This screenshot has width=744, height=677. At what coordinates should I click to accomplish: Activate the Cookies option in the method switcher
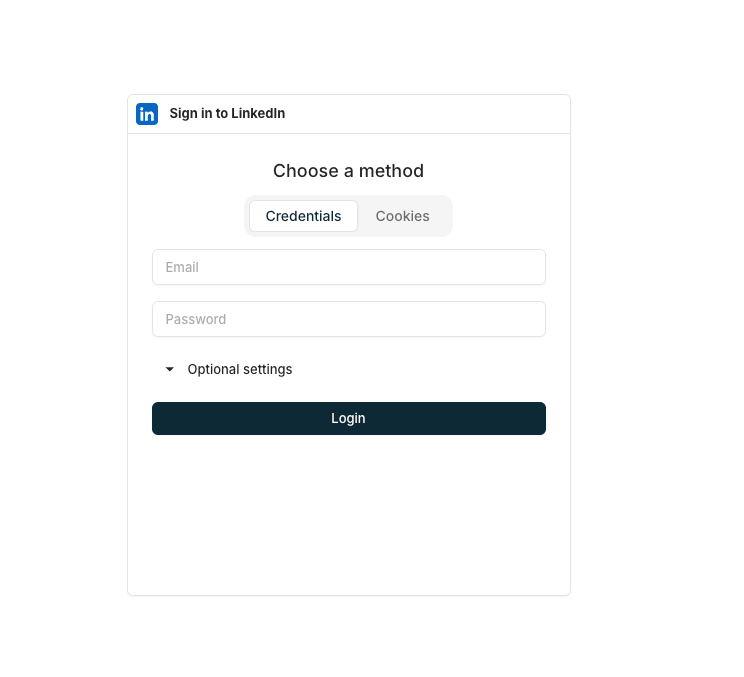click(402, 216)
